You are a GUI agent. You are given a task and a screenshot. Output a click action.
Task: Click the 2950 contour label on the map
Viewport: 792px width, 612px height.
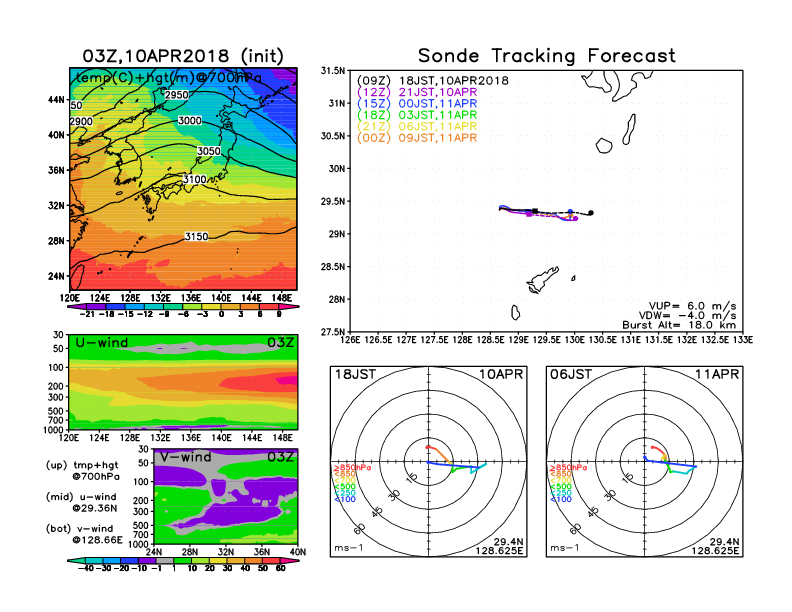176,95
